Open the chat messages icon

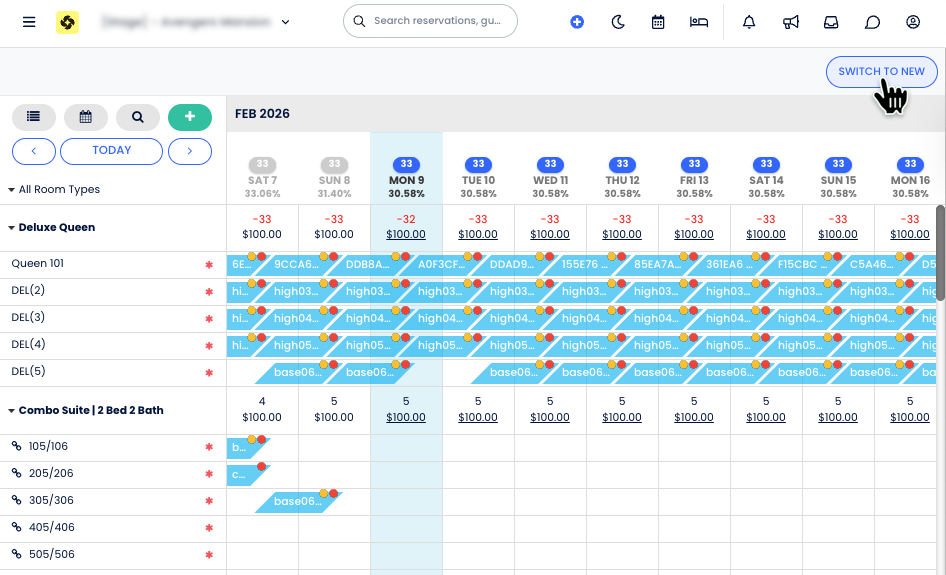(872, 22)
